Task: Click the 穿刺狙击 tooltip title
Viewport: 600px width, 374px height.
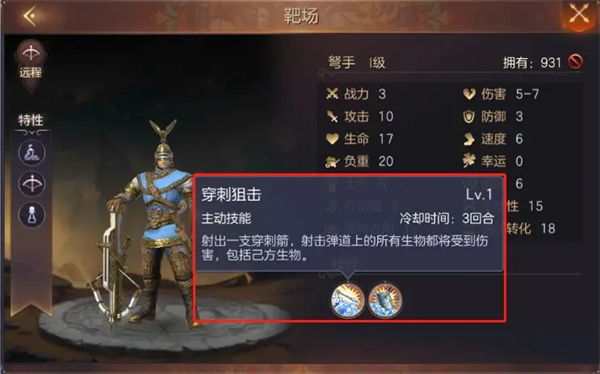Action: 231,194
